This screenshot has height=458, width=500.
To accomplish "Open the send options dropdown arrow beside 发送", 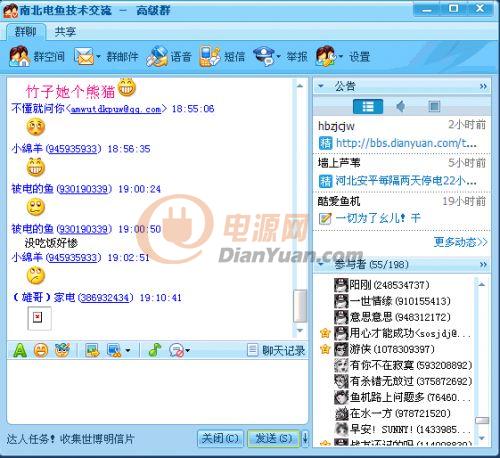I will coord(305,438).
